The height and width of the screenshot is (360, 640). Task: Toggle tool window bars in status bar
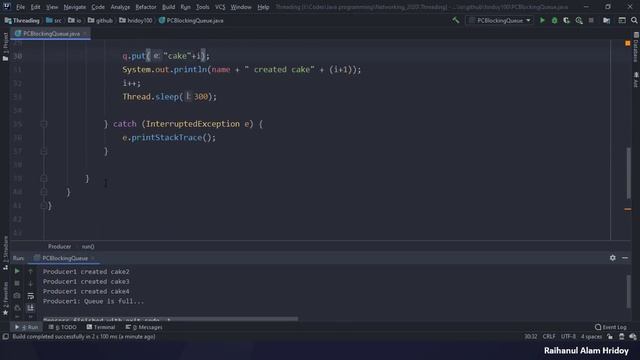[5, 337]
